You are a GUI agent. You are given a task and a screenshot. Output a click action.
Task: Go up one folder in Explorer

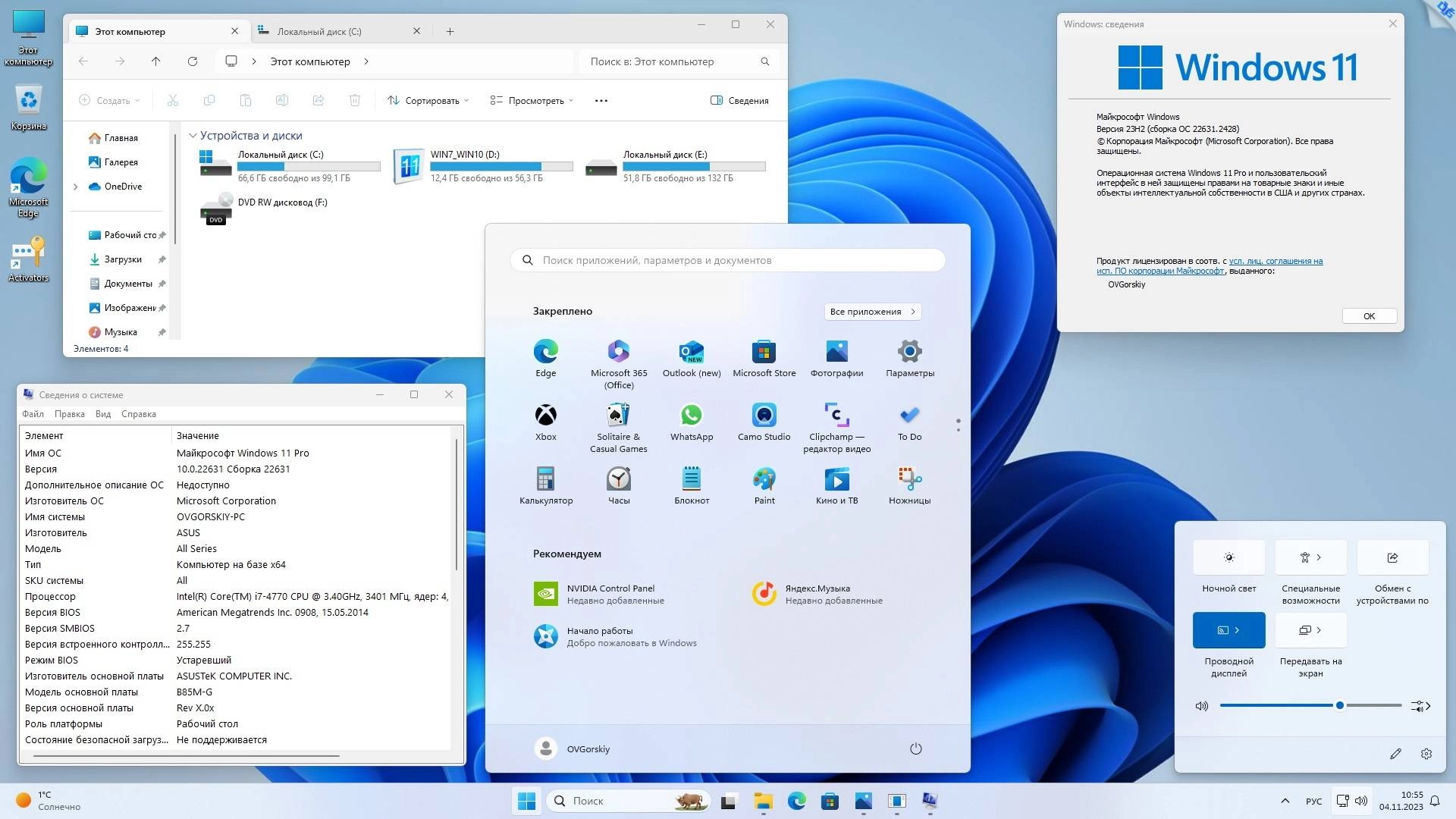(x=155, y=61)
